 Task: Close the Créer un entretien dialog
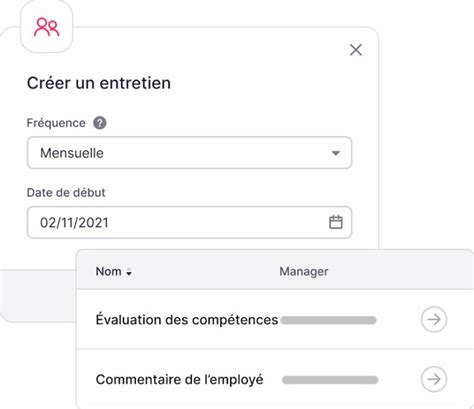point(356,50)
